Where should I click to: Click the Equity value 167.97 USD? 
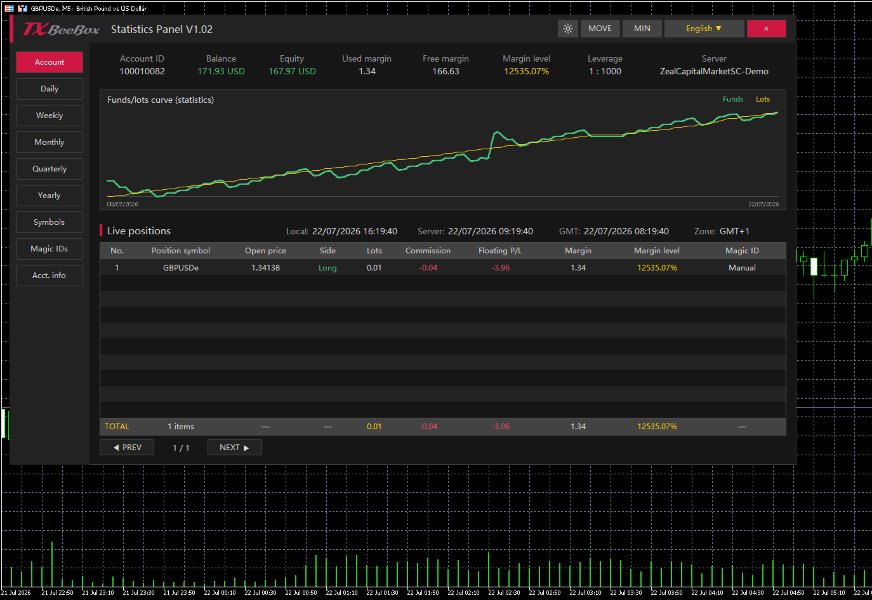(x=292, y=71)
